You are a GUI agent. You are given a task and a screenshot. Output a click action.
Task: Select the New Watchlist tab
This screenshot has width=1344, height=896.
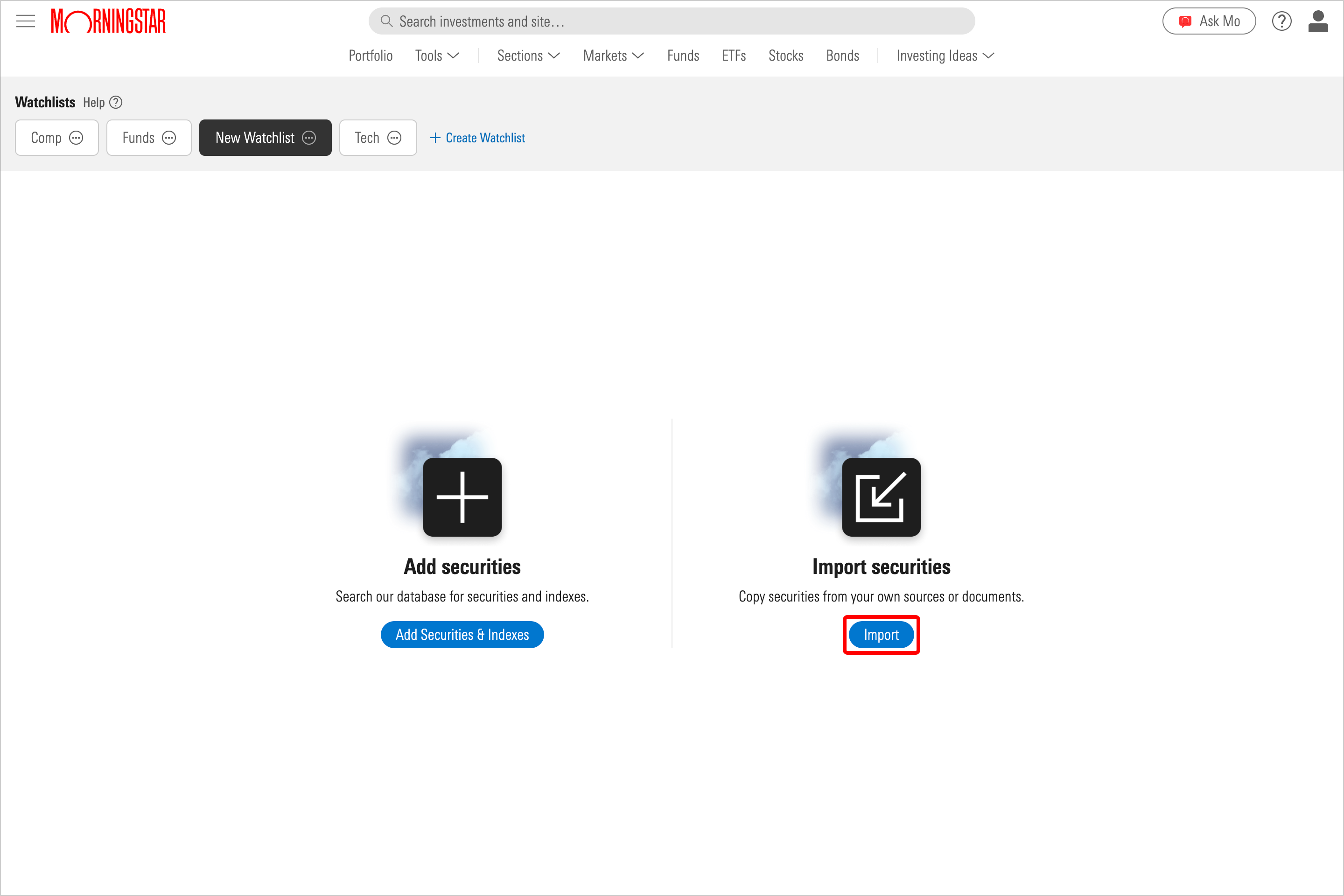tap(264, 137)
